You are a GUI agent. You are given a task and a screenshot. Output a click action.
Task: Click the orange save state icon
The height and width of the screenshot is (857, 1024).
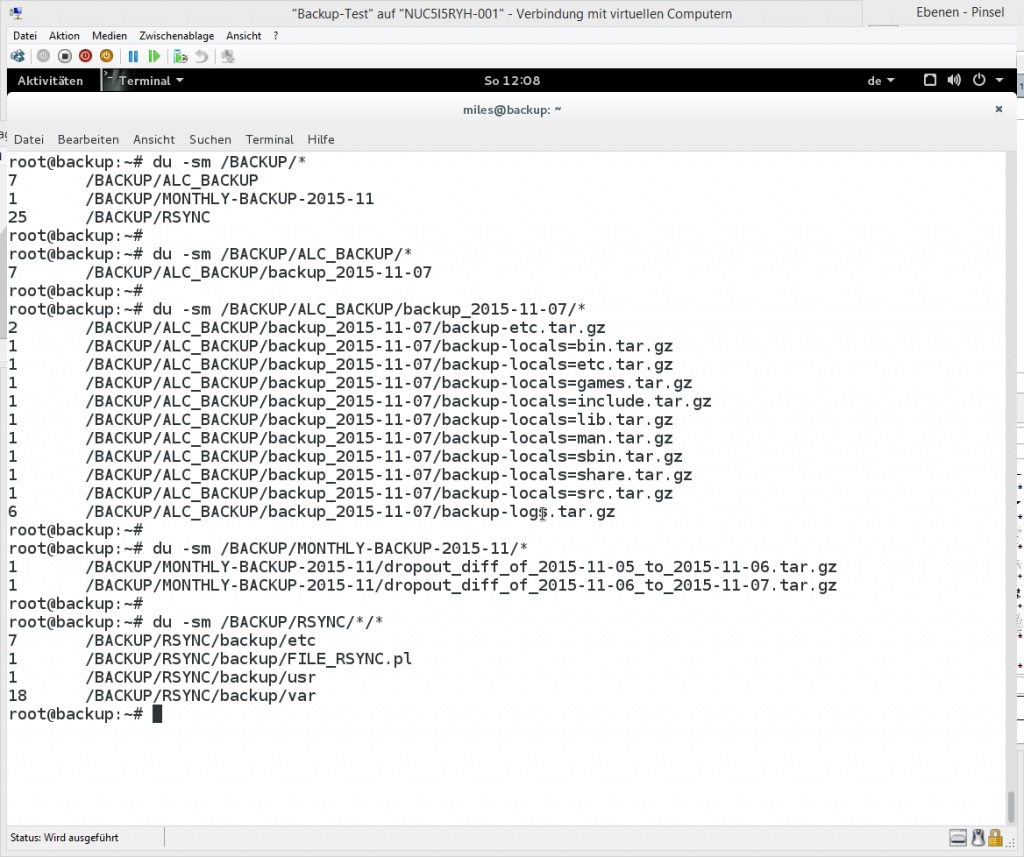106,56
